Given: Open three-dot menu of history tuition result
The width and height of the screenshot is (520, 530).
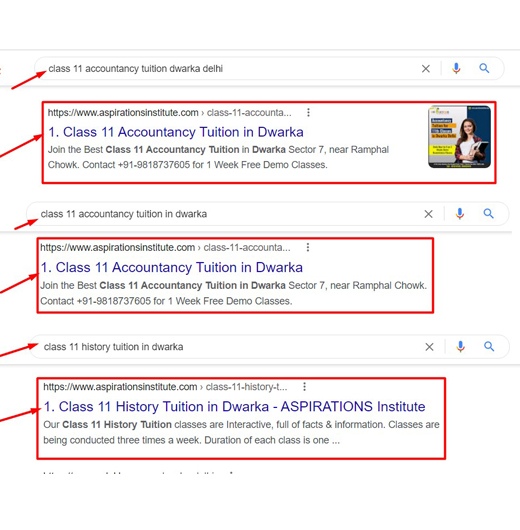Looking at the screenshot, I should tap(304, 387).
